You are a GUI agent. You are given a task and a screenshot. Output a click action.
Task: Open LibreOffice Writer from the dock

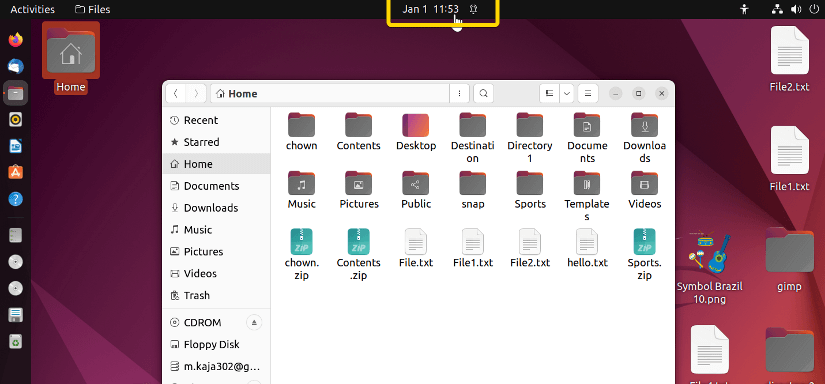pyautogui.click(x=16, y=146)
